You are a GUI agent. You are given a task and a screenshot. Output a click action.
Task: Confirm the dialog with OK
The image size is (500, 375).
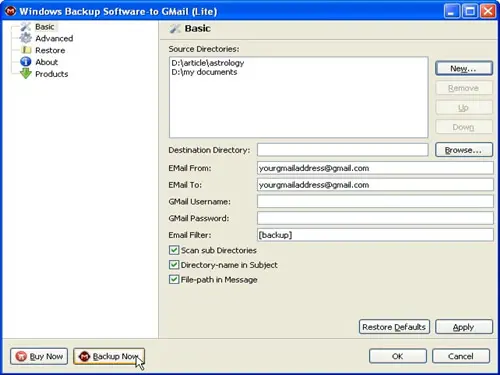[398, 356]
